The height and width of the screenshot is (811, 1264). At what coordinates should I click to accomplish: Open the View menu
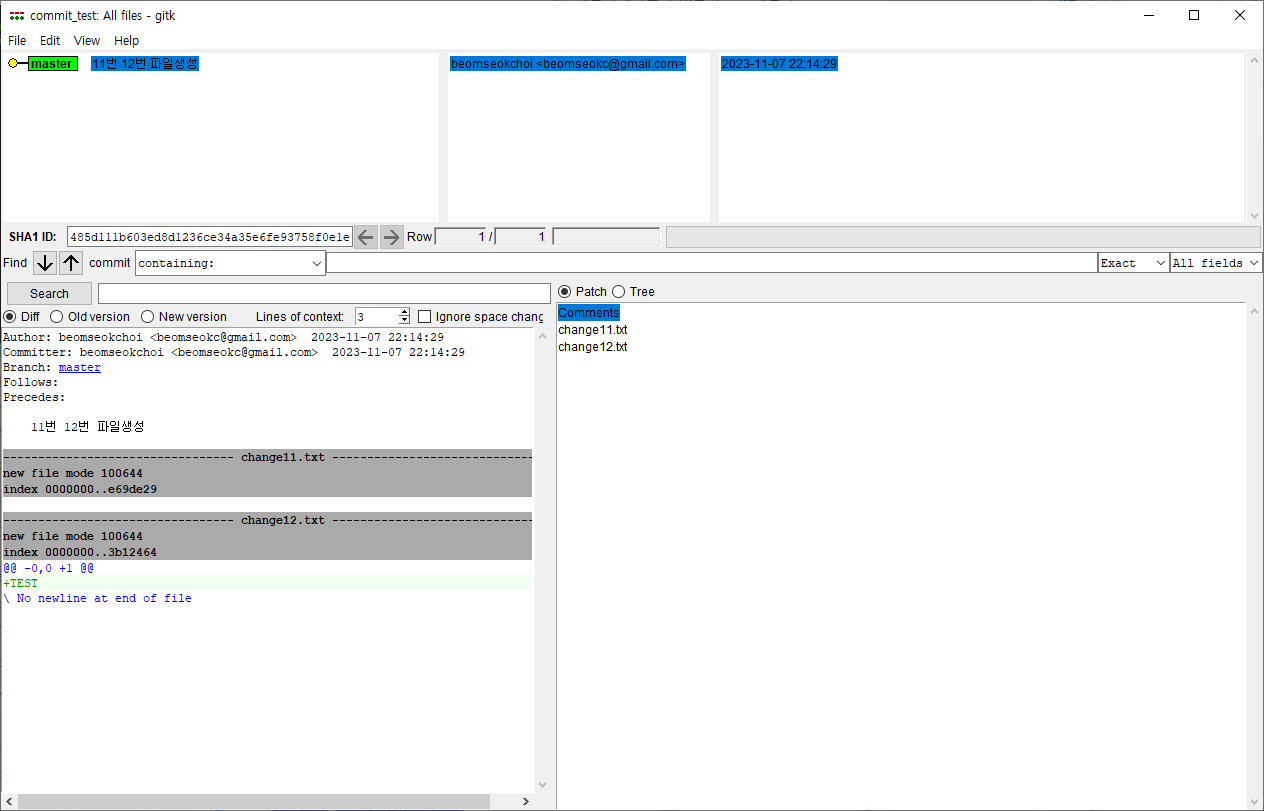tap(86, 40)
